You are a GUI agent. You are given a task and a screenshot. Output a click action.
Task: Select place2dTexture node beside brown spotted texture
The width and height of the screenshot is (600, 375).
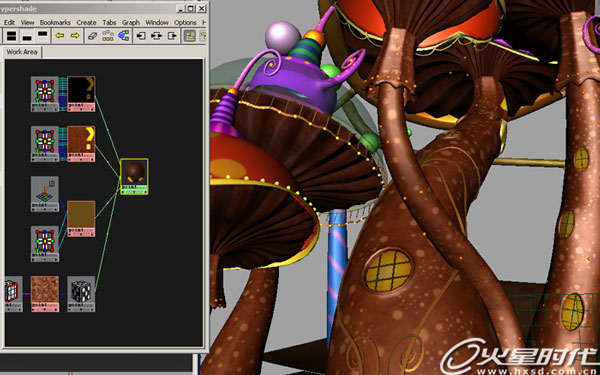(45, 144)
